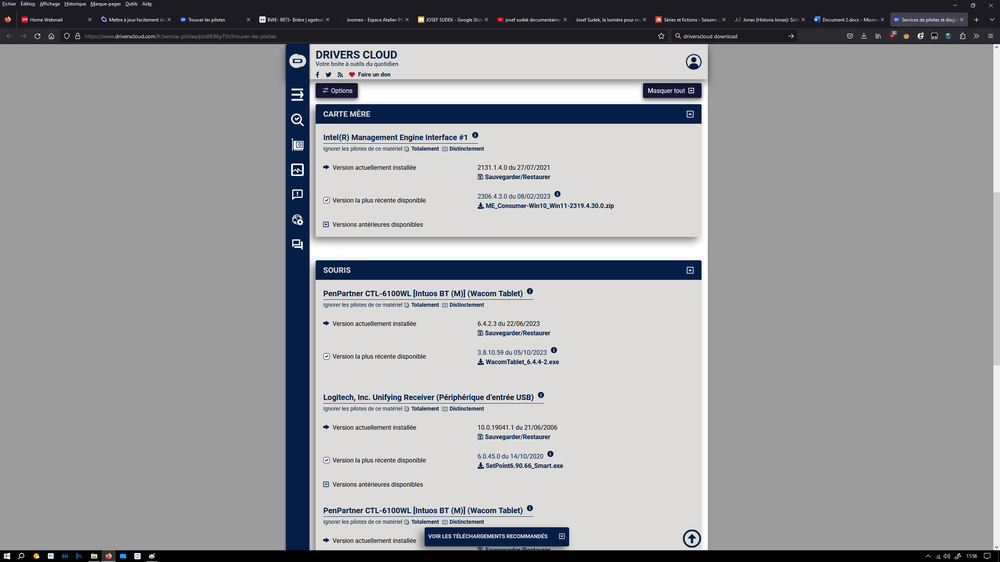
Task: Click the sidebar detection magnifier icon
Action: tap(297, 120)
